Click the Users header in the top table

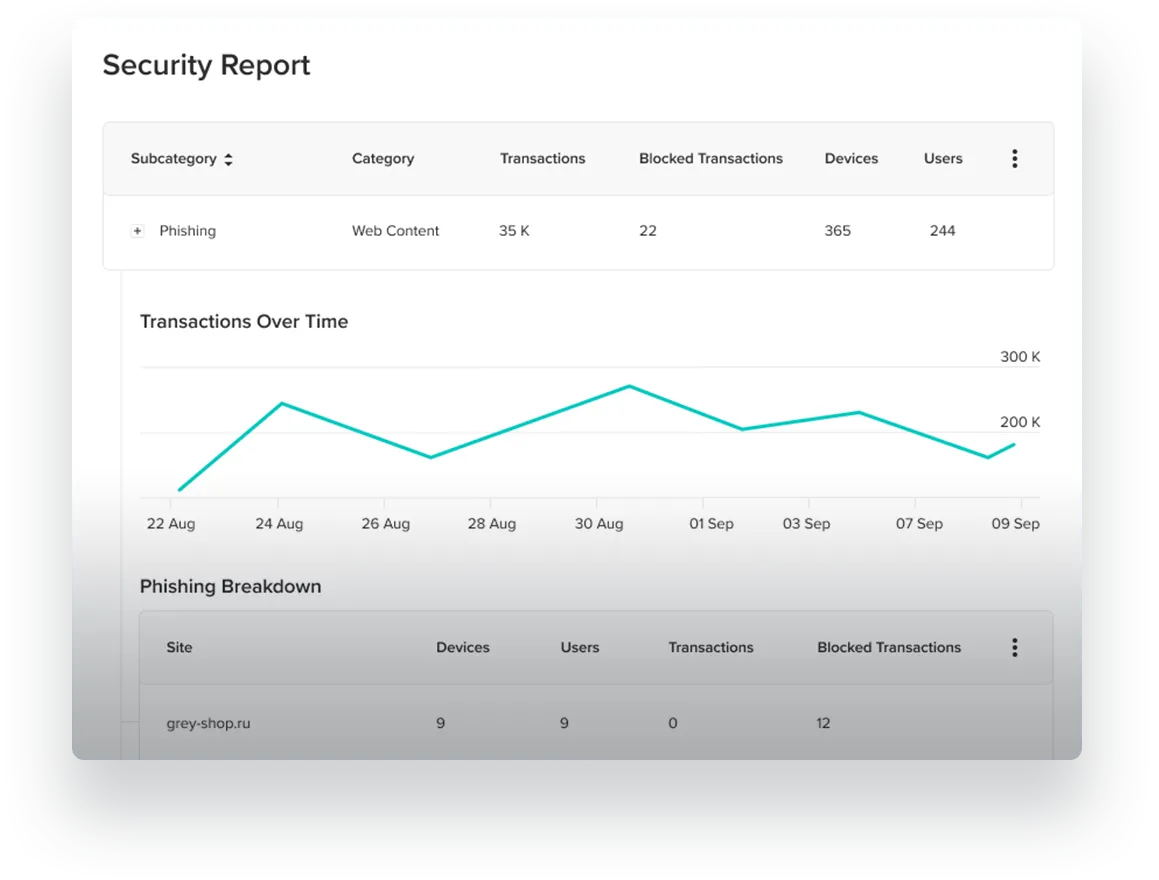(942, 158)
